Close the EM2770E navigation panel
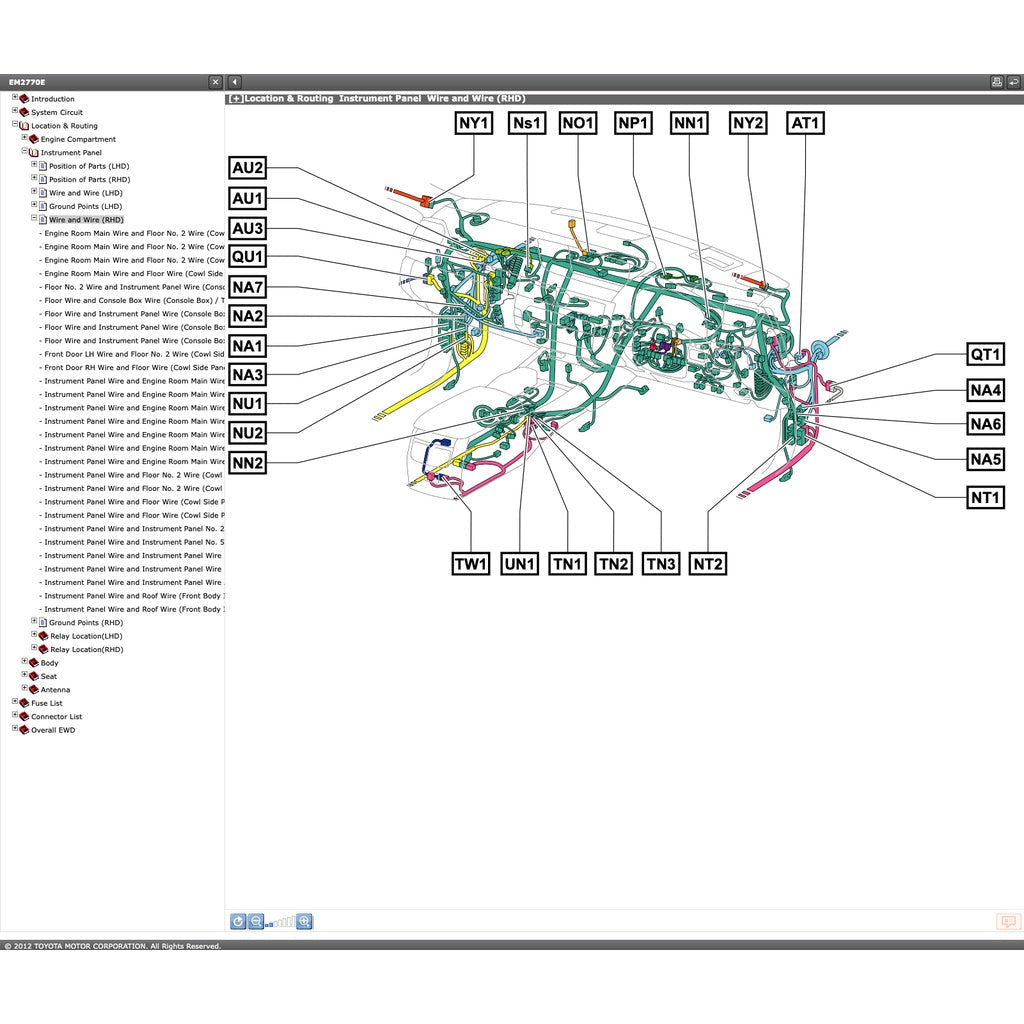 pos(215,82)
